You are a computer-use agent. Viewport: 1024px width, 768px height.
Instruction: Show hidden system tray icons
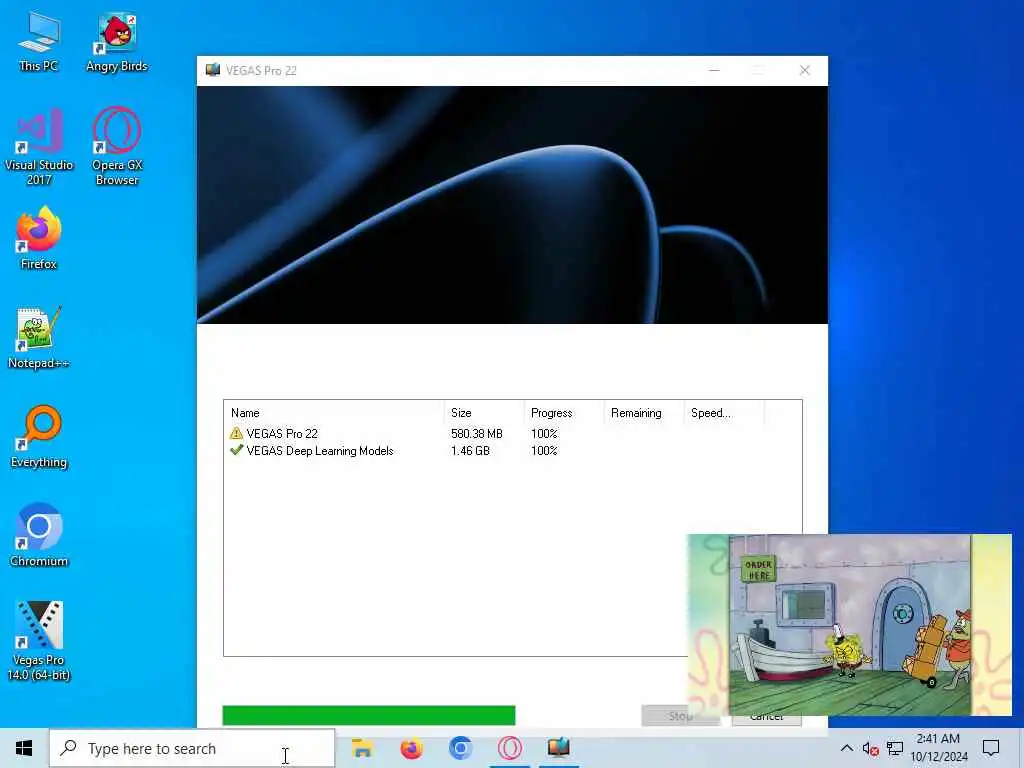pyautogui.click(x=846, y=748)
